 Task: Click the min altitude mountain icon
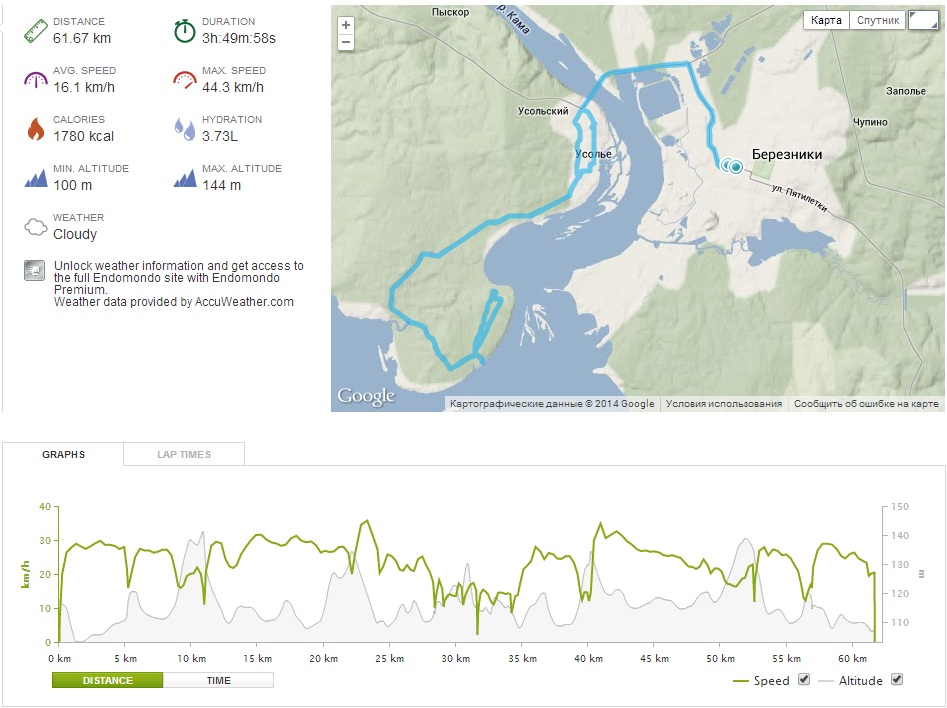pyautogui.click(x=36, y=178)
